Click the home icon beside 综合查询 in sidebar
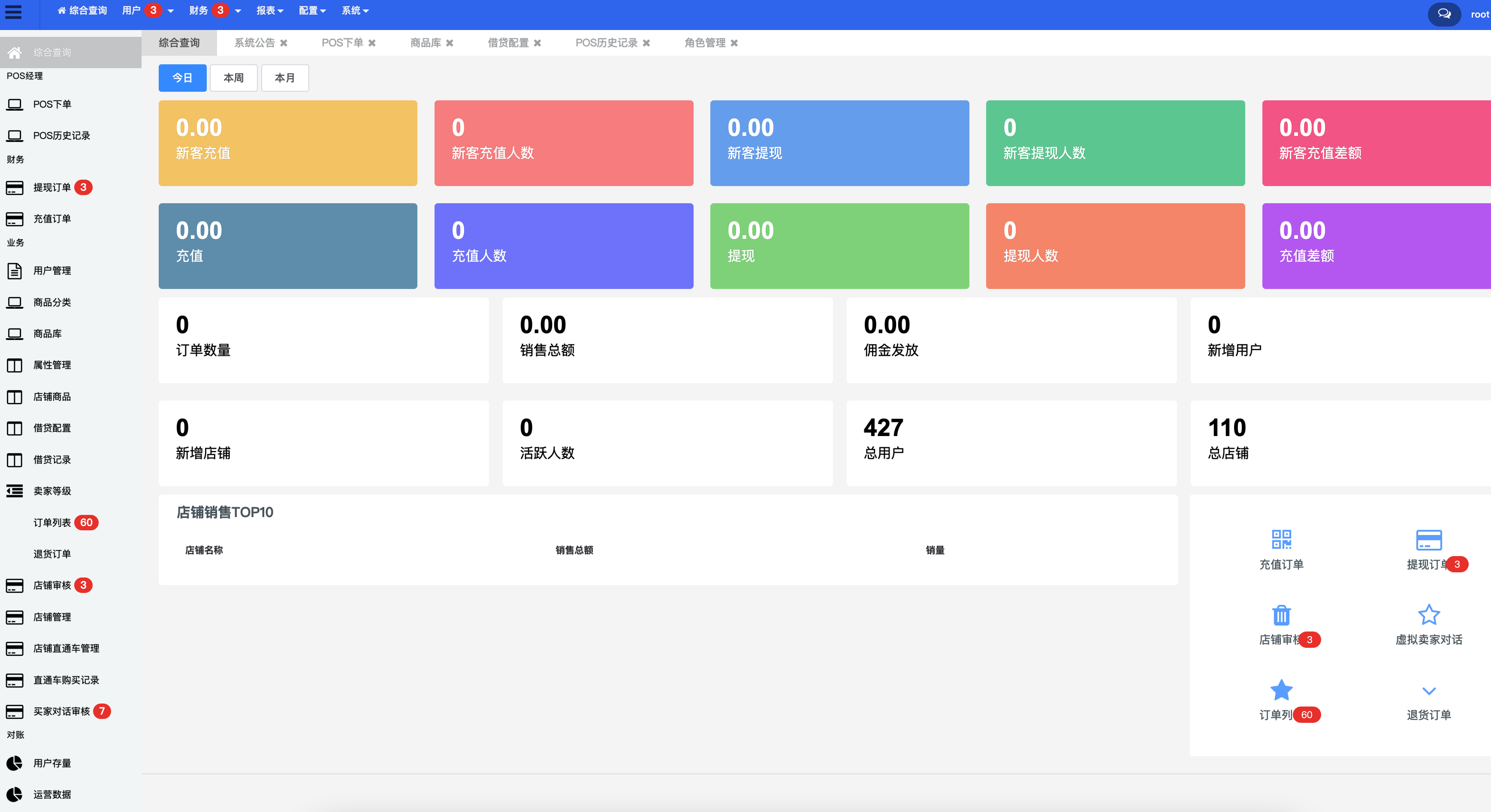The width and height of the screenshot is (1491, 812). pyautogui.click(x=15, y=53)
